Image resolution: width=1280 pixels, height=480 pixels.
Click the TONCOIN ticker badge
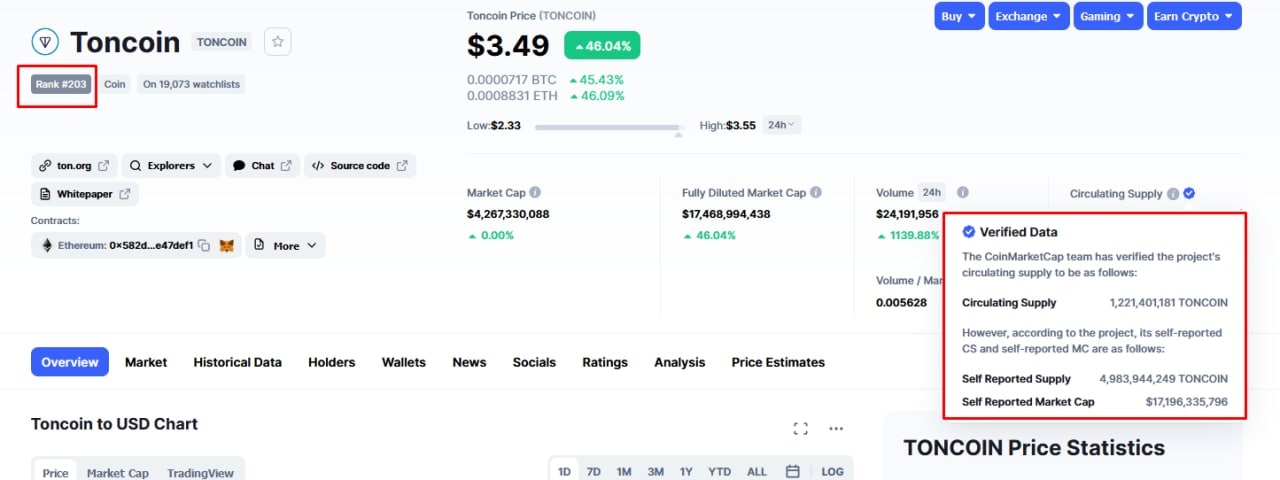pyautogui.click(x=222, y=42)
